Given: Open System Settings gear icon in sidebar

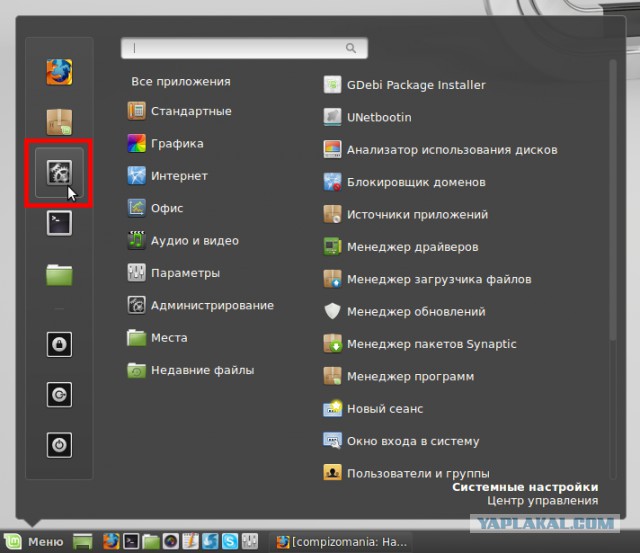Looking at the screenshot, I should coord(59,172).
